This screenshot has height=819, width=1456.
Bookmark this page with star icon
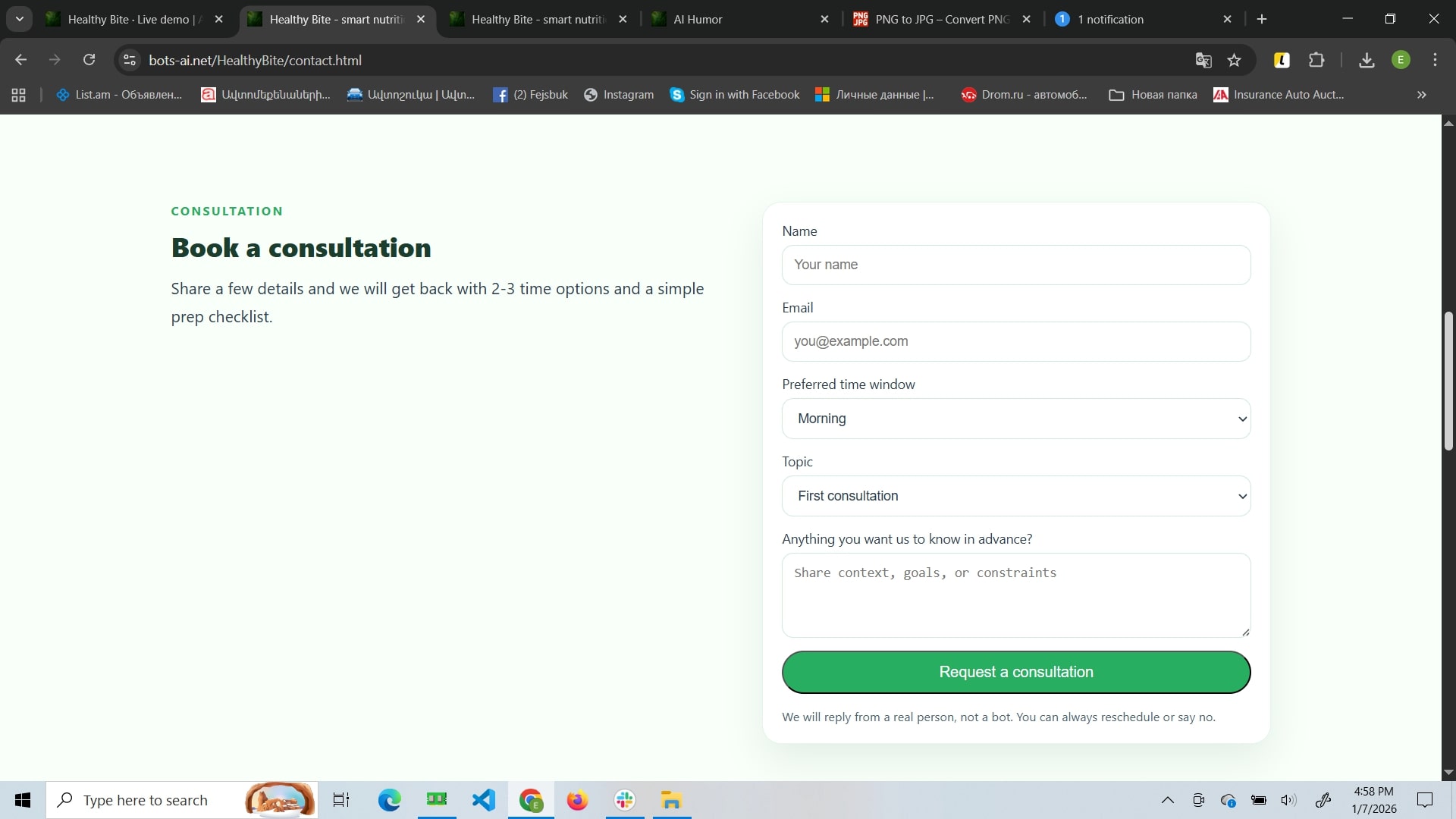[x=1235, y=60]
